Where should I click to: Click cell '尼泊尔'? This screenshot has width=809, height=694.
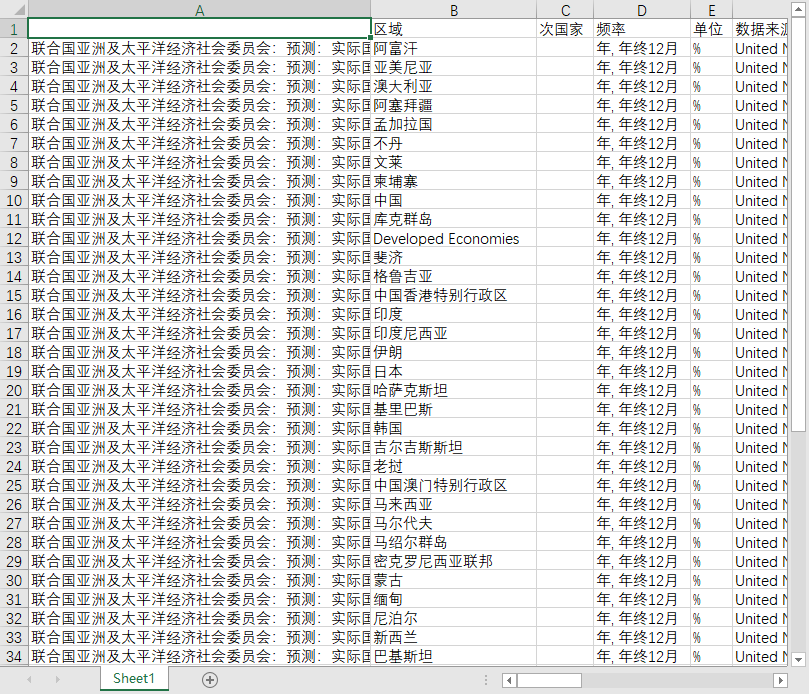(x=454, y=618)
